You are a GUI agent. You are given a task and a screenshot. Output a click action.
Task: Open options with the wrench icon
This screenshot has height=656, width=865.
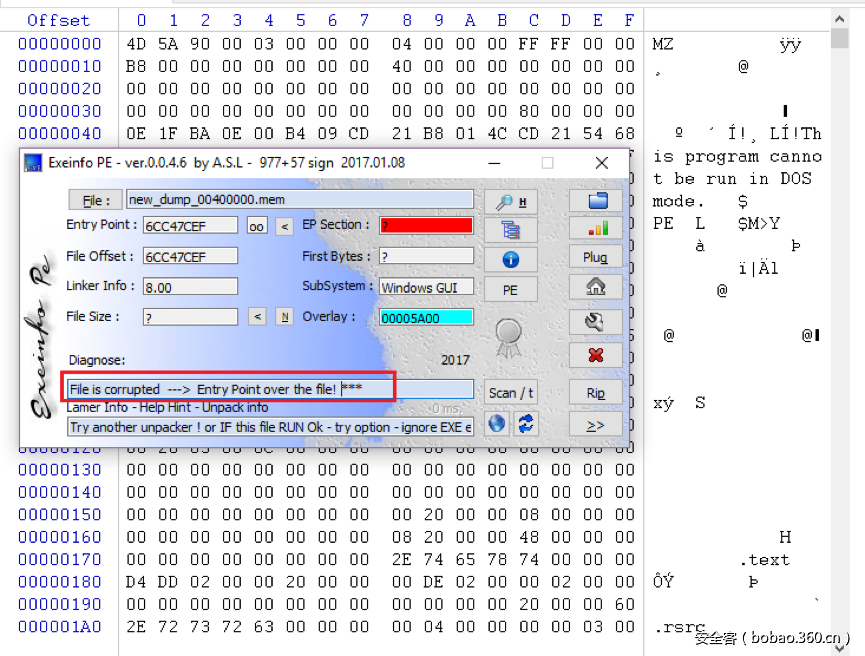pyautogui.click(x=597, y=322)
